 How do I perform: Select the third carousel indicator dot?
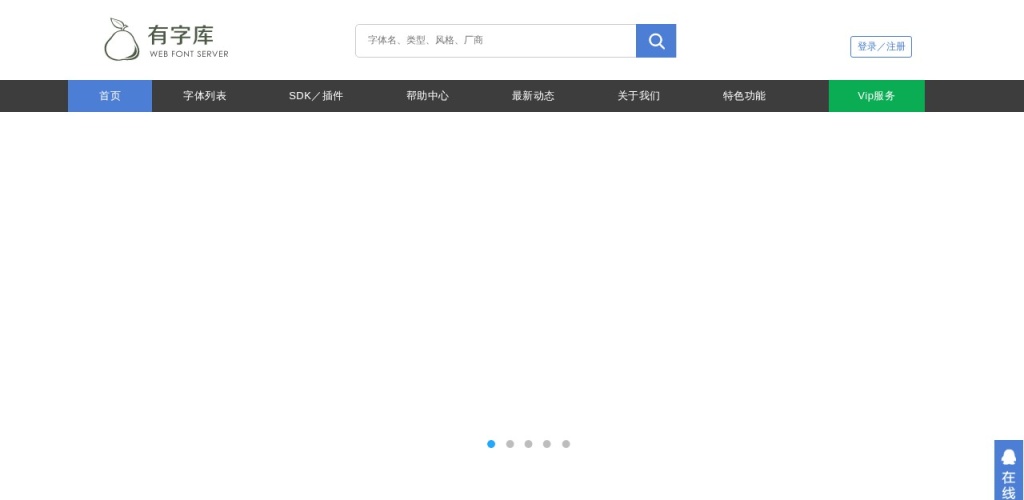click(x=528, y=444)
